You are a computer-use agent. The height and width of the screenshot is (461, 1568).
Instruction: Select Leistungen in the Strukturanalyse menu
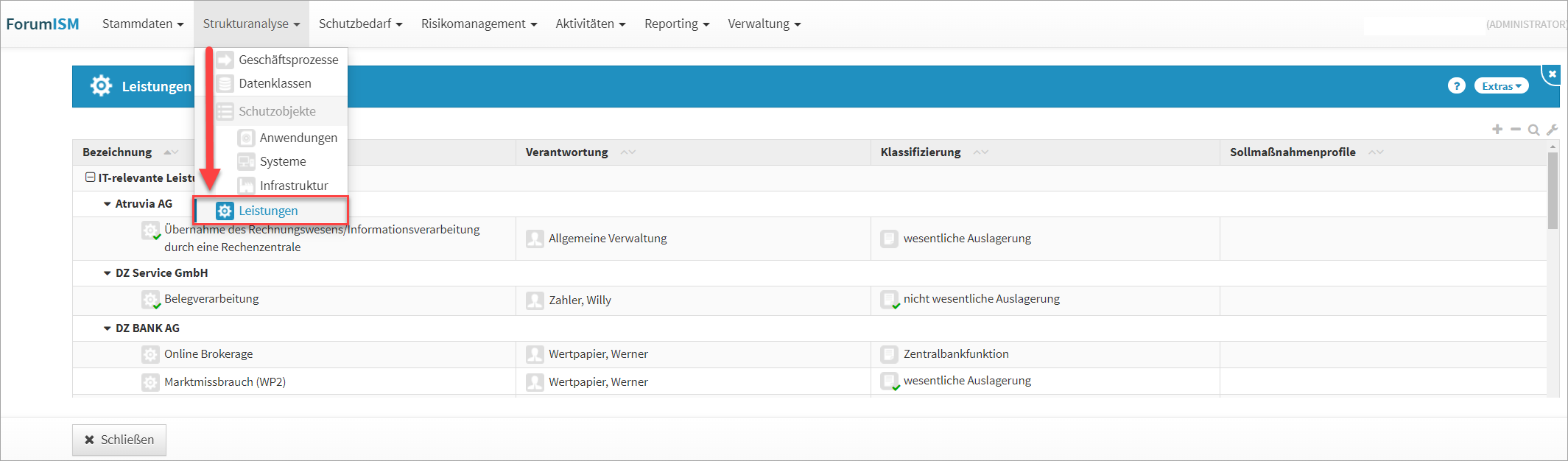pyautogui.click(x=268, y=211)
